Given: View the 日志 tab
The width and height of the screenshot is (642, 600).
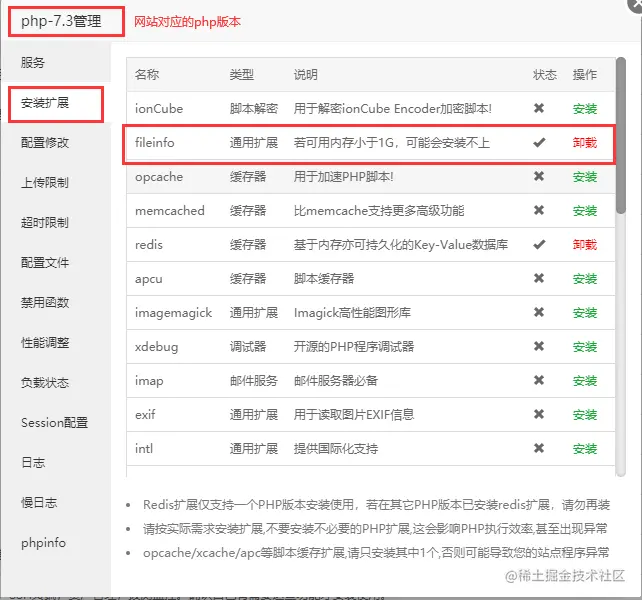Looking at the screenshot, I should click(56, 462).
